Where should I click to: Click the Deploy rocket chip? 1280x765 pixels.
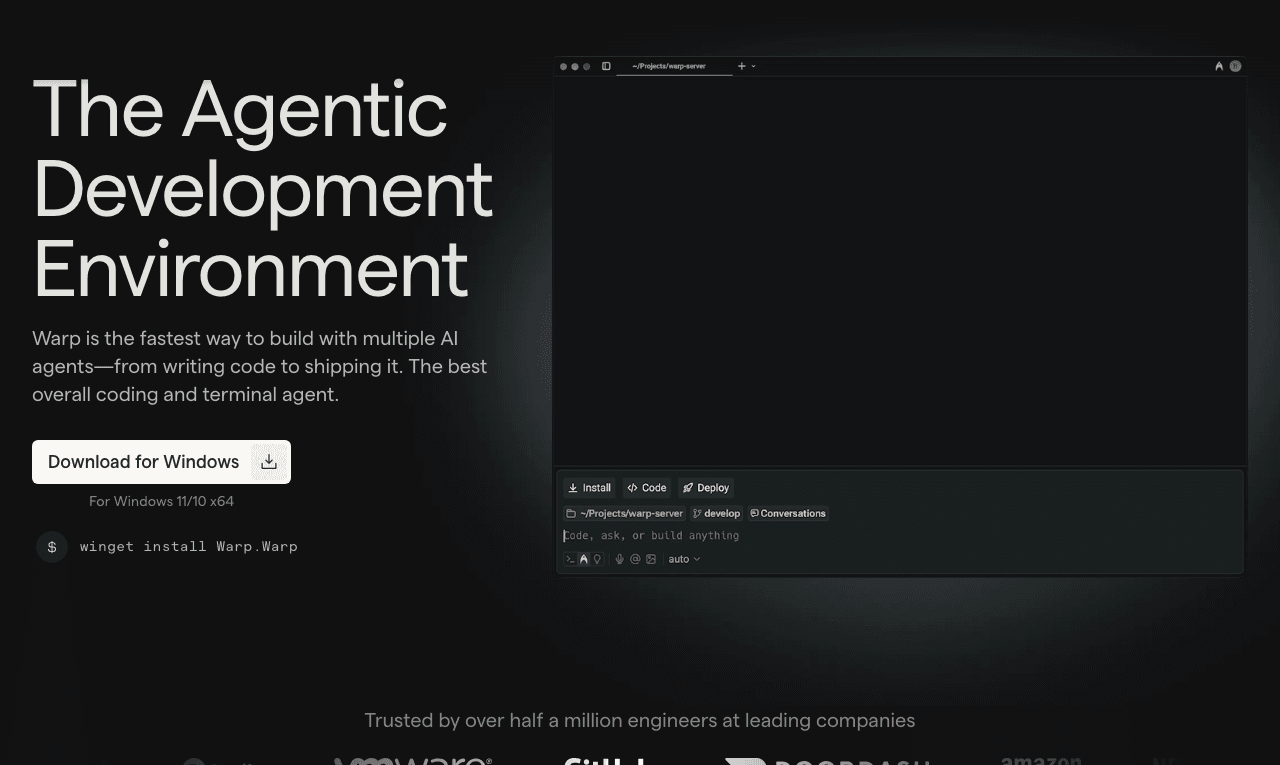(706, 488)
